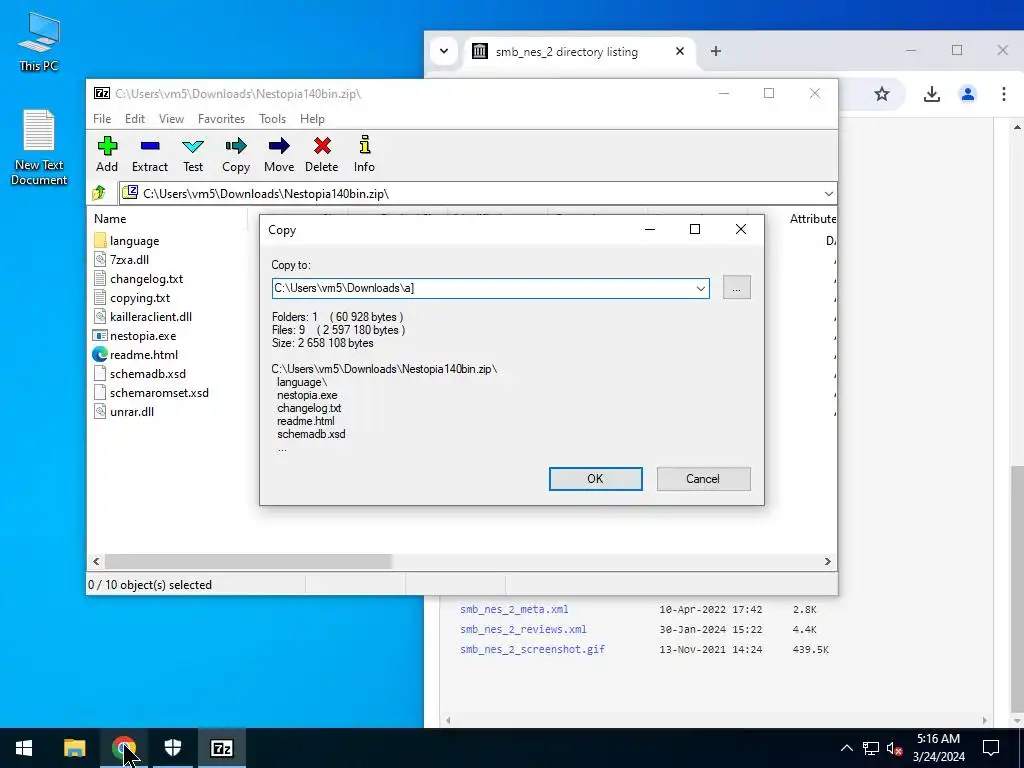Open Chrome three-dot menu

point(1004,94)
